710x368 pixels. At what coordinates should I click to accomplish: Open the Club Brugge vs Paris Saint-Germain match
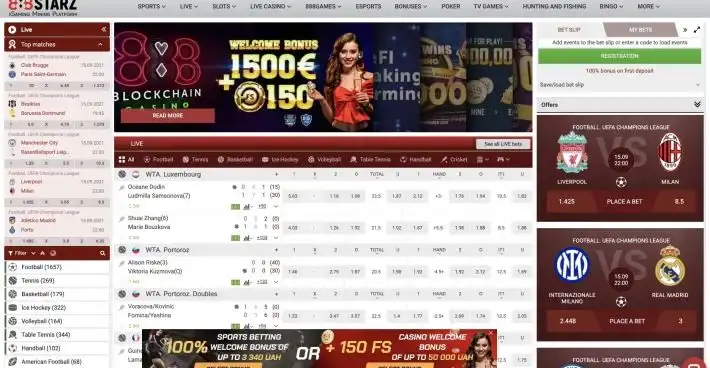(57, 70)
